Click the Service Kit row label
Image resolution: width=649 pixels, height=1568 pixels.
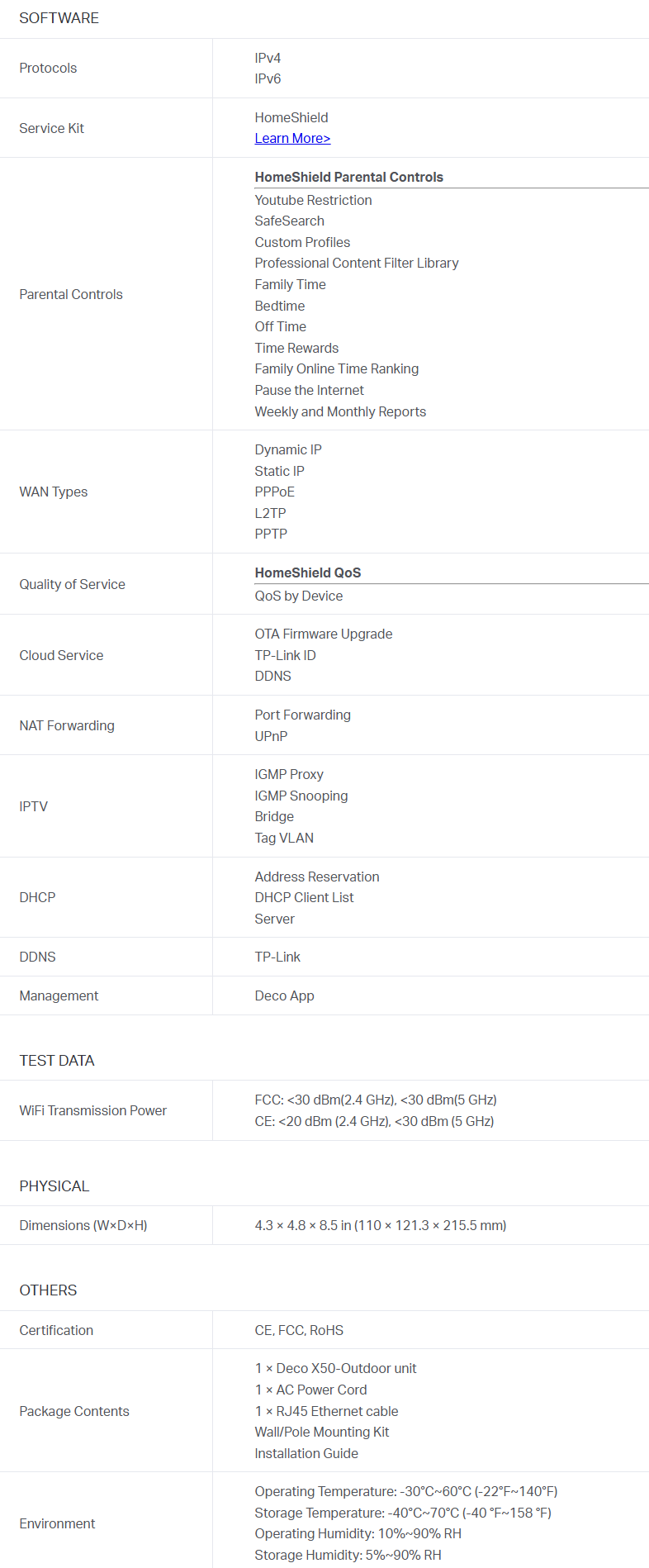pyautogui.click(x=52, y=128)
